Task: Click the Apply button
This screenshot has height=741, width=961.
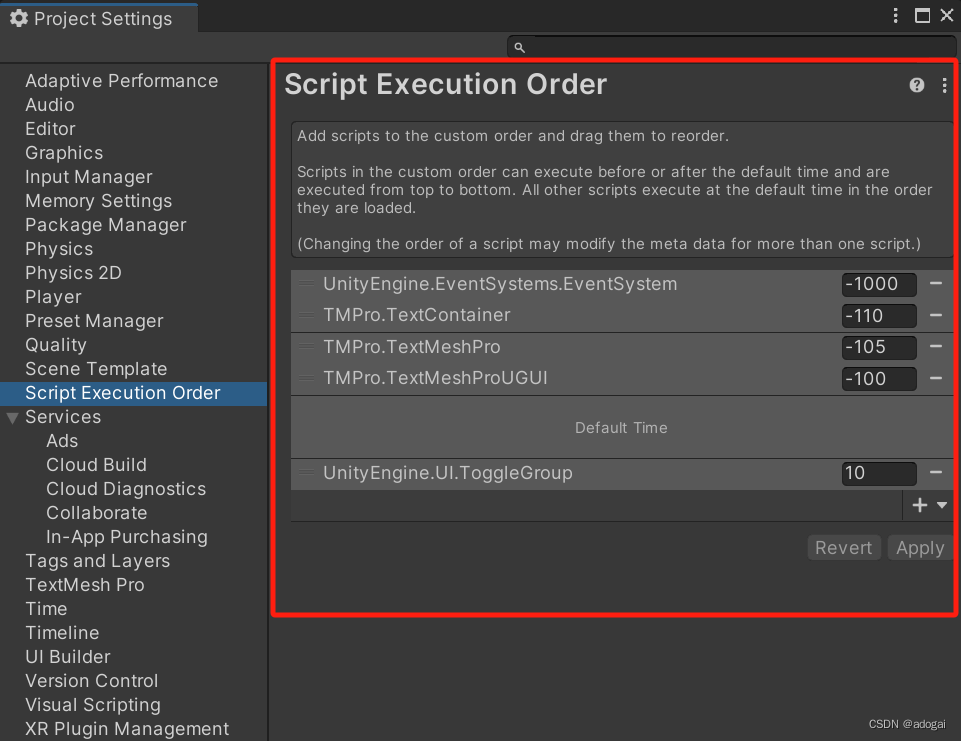Action: 920,547
